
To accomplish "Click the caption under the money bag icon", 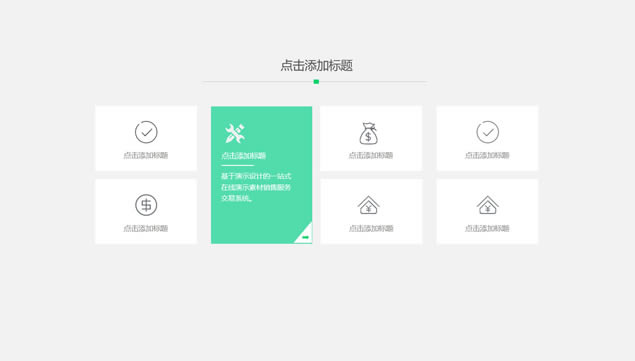I will pos(371,155).
